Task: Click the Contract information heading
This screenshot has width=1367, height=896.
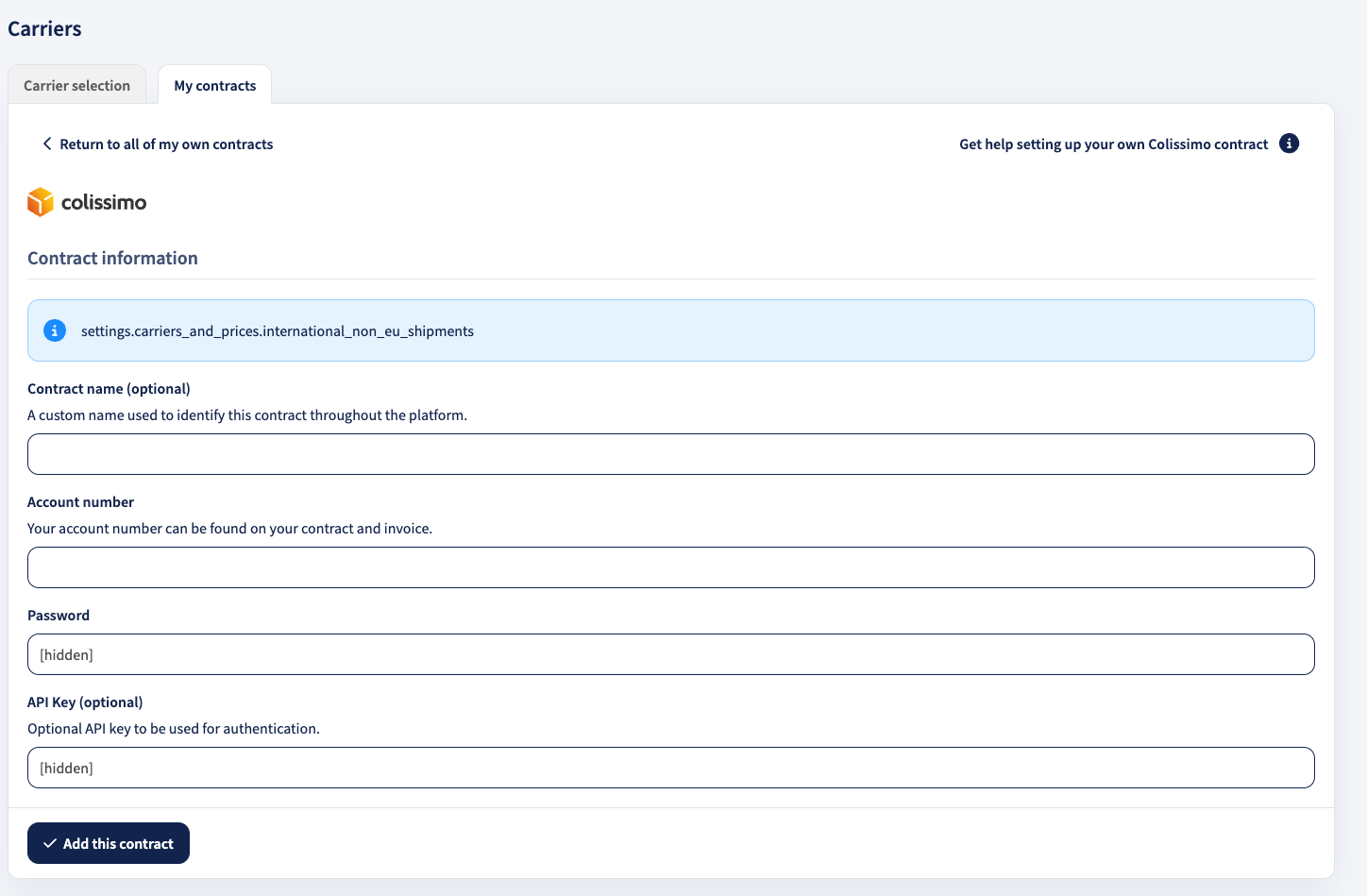Action: 112,258
